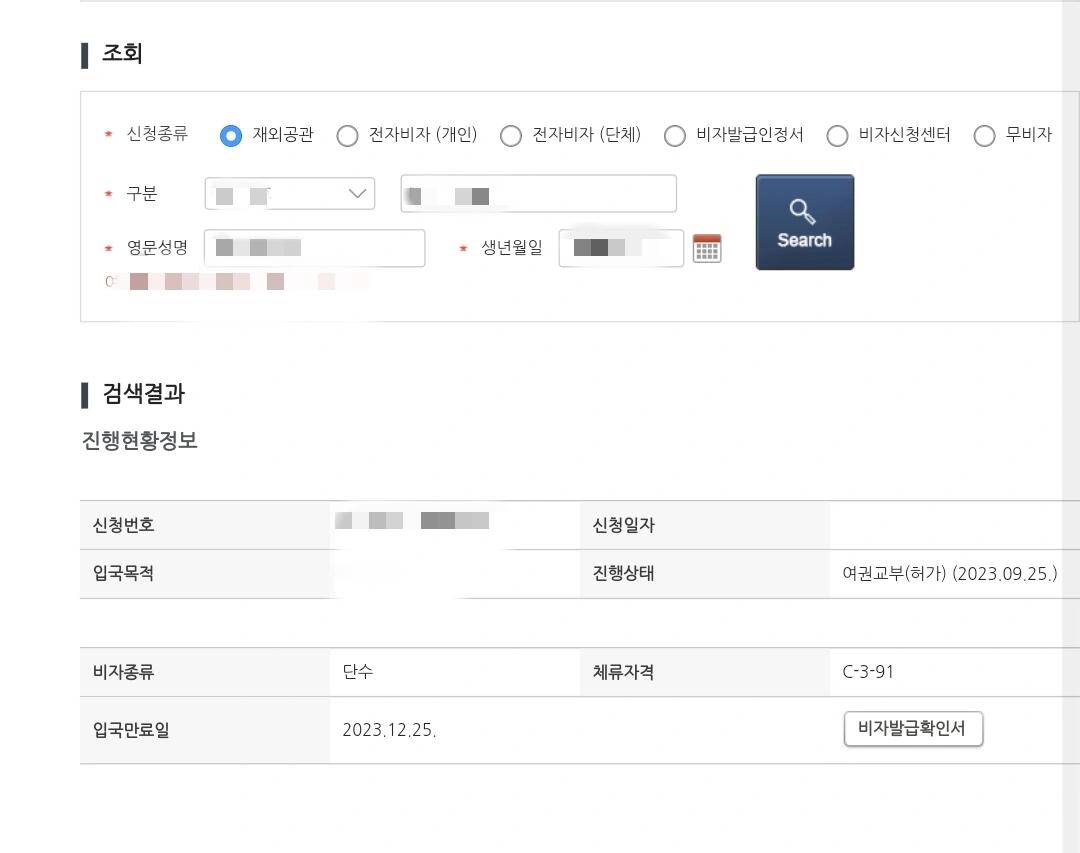Click the Search button

point(804,222)
